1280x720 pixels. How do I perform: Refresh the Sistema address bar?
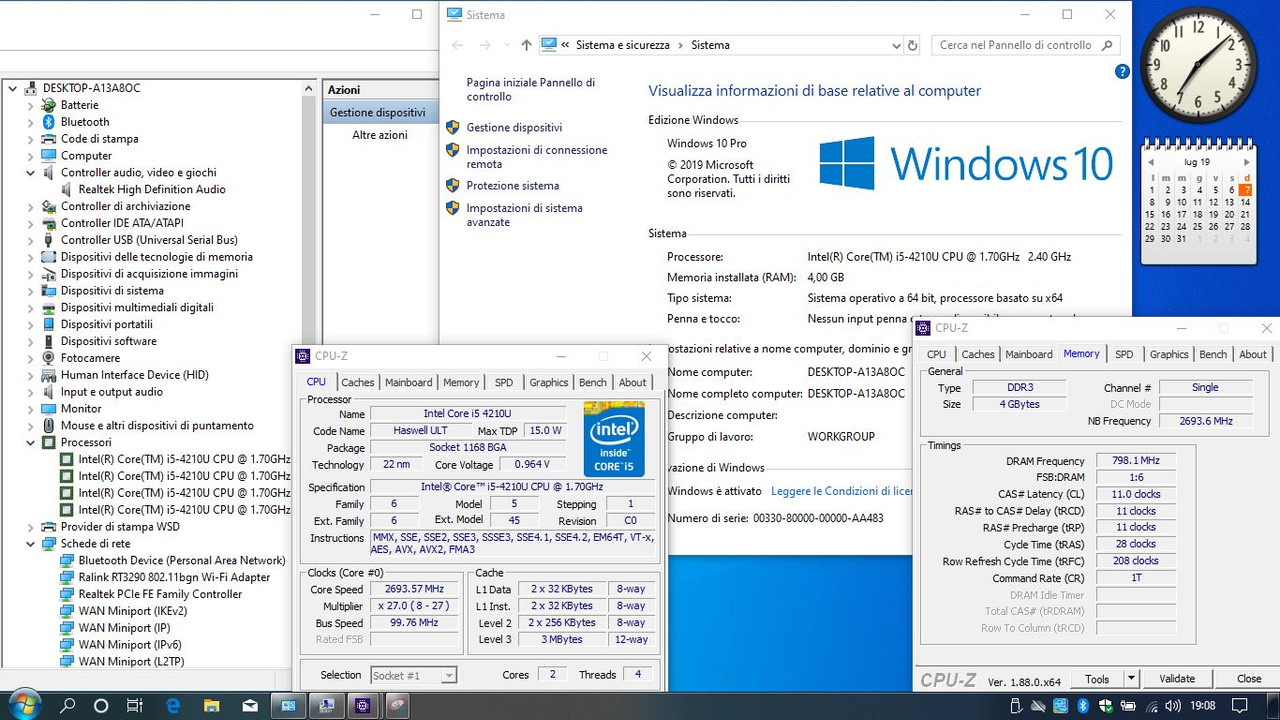[912, 45]
